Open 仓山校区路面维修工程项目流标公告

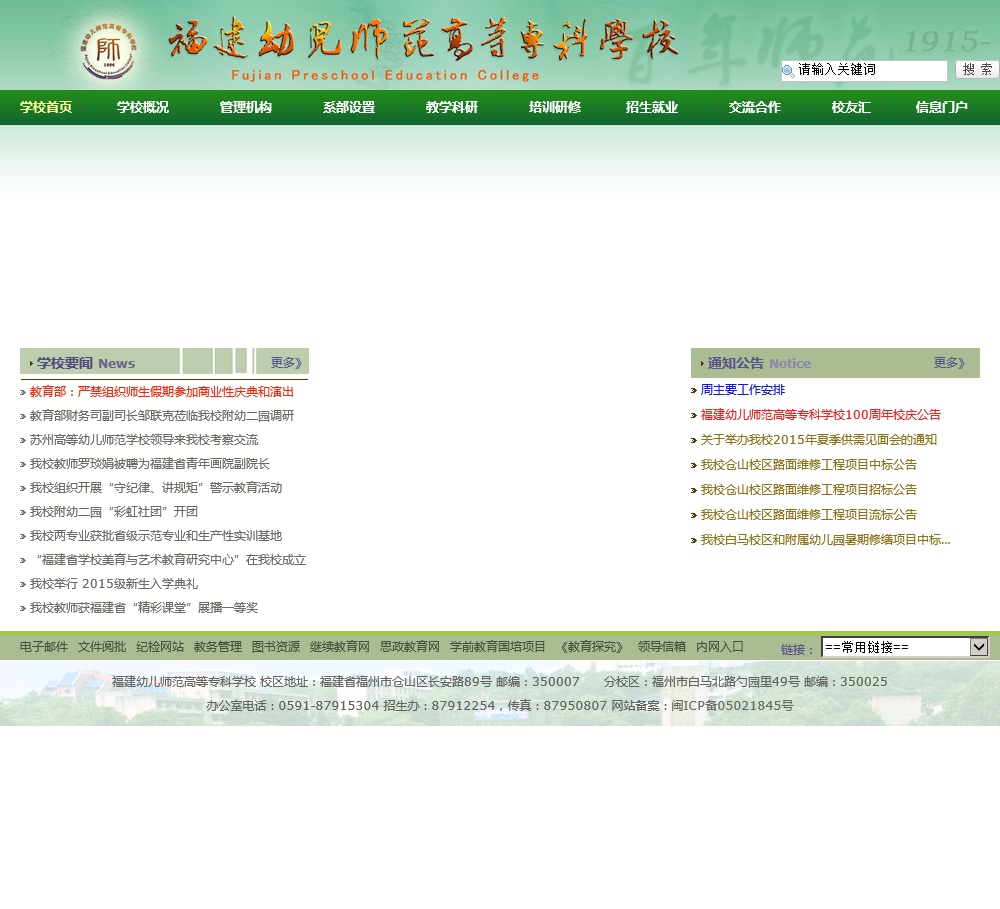click(809, 514)
